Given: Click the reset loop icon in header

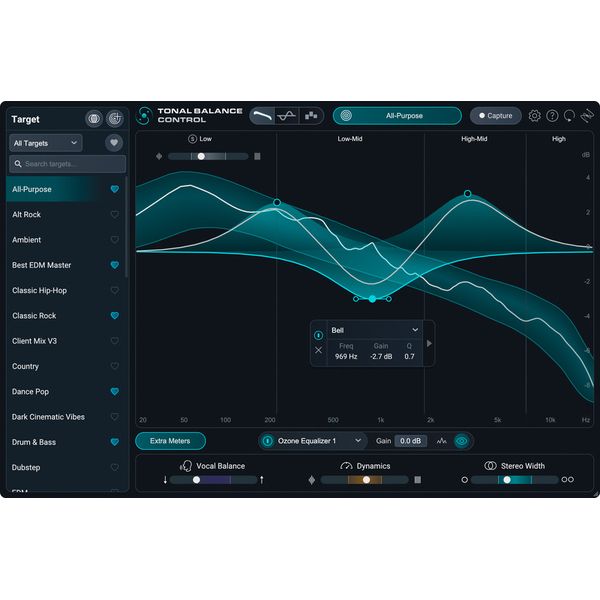Looking at the screenshot, I should coord(569,116).
